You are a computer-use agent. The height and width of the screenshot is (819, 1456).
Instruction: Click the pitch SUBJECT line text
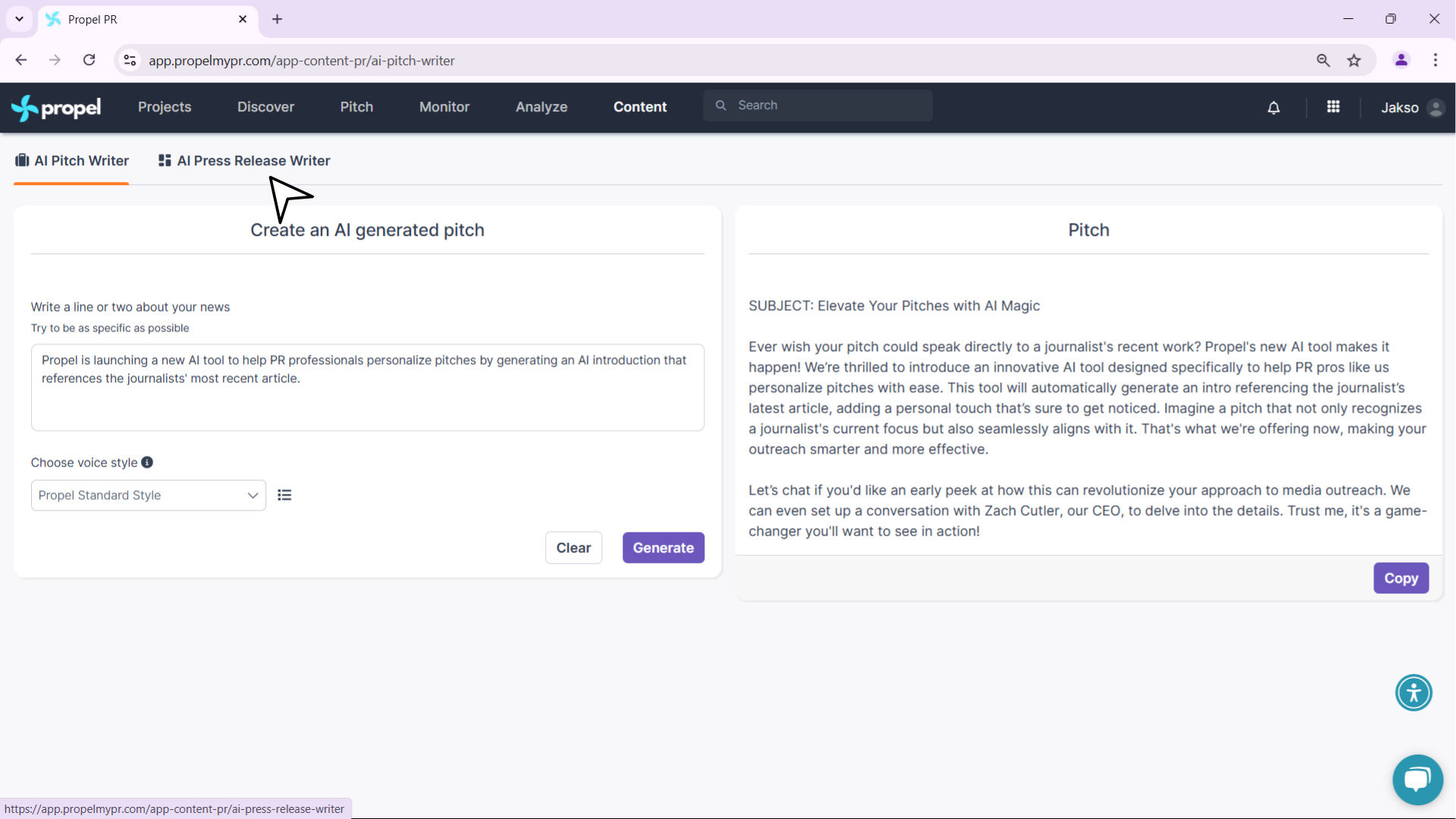click(x=894, y=306)
